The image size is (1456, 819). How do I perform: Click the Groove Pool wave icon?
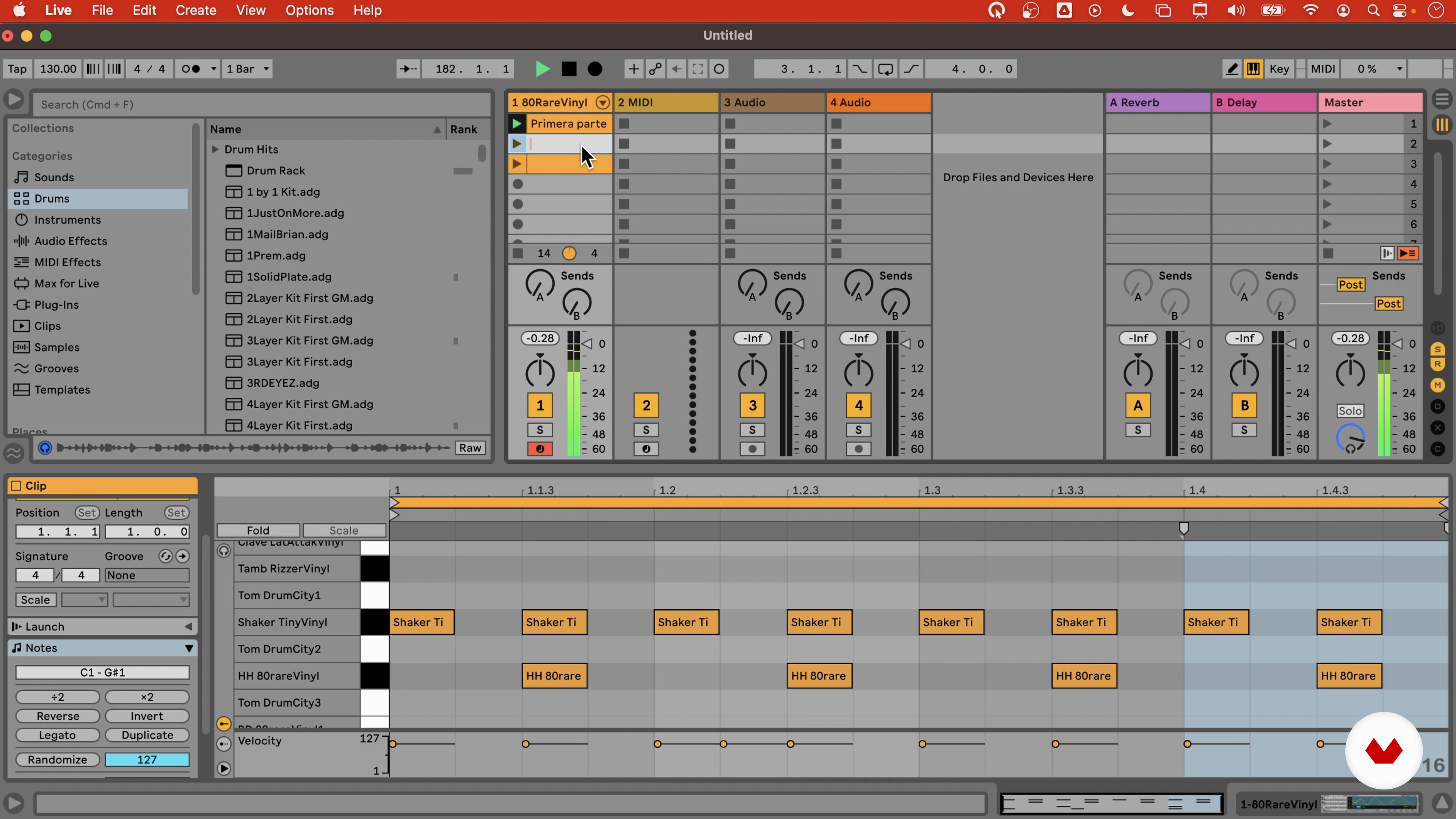pyautogui.click(x=14, y=452)
